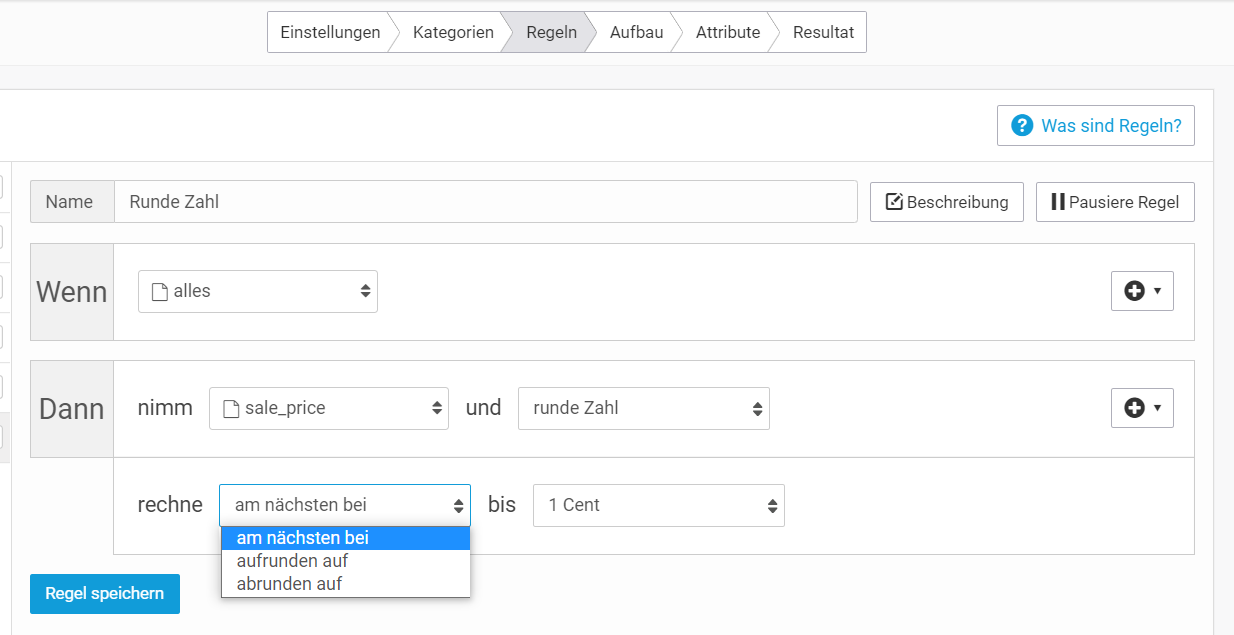Screen dimensions: 1234x635
Task: Add an action via Dann plus button
Action: pyautogui.click(x=1142, y=408)
